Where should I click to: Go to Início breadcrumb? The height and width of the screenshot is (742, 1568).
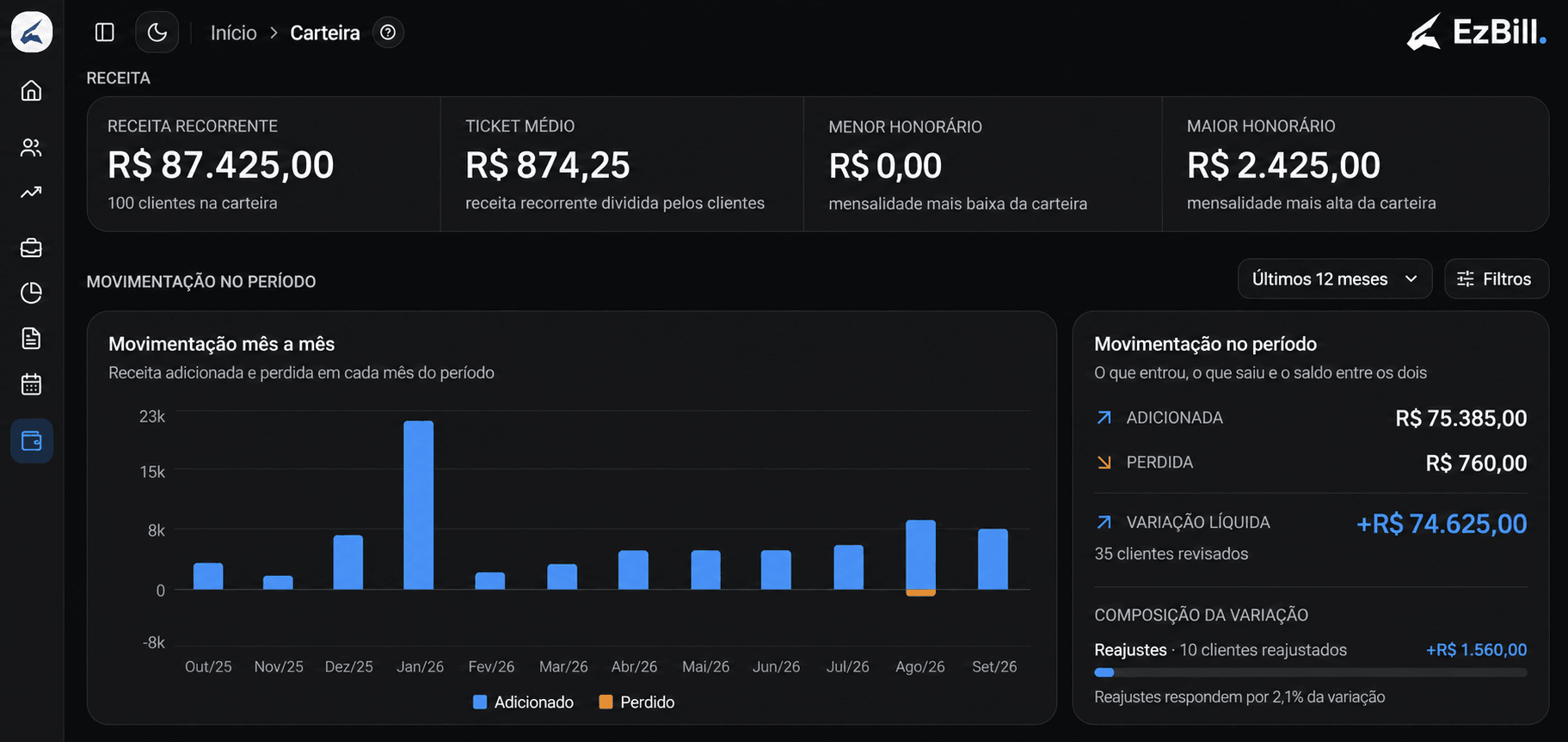coord(234,33)
